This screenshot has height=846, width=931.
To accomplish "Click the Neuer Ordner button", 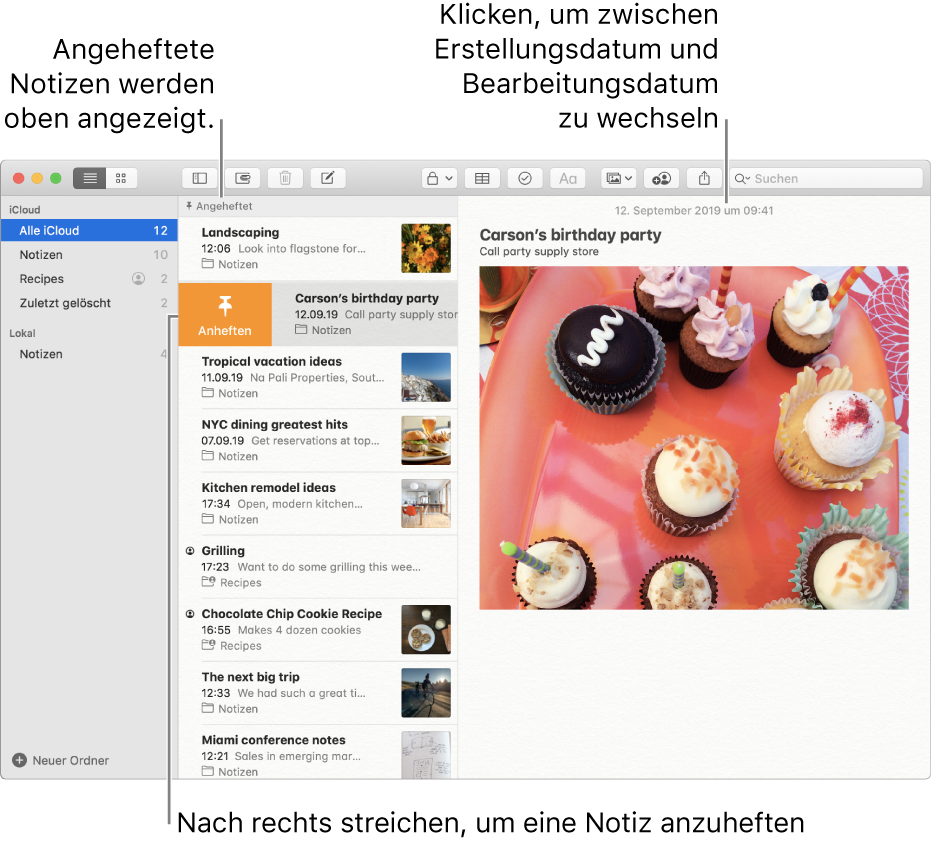I will pos(60,760).
